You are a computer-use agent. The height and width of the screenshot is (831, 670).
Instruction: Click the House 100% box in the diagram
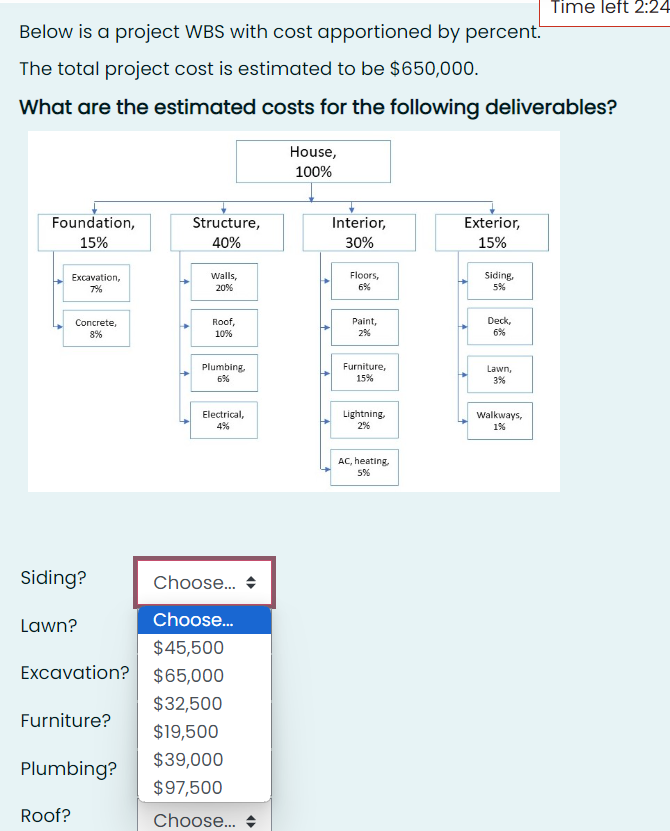[313, 161]
